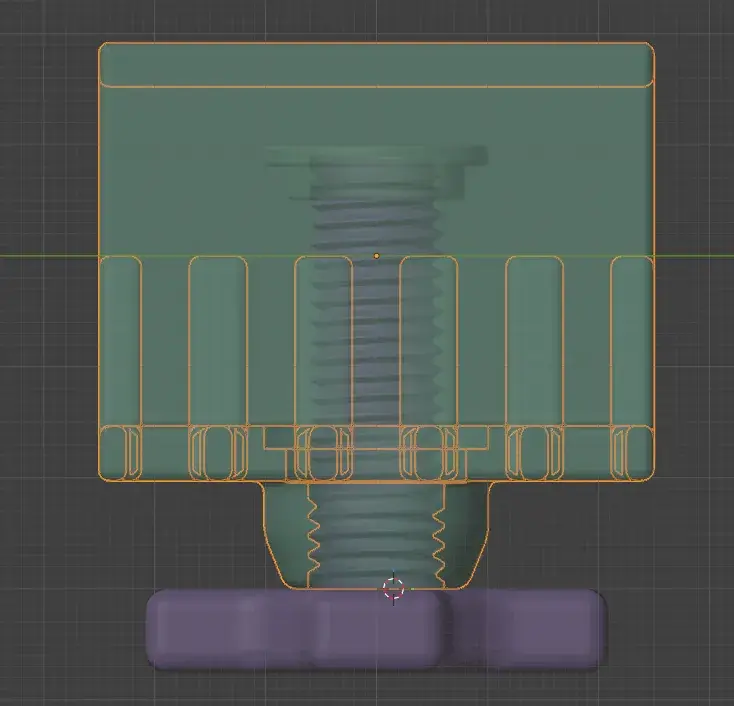Select the threaded screw shaft inside knob
The width and height of the screenshot is (734, 706).
point(377,365)
